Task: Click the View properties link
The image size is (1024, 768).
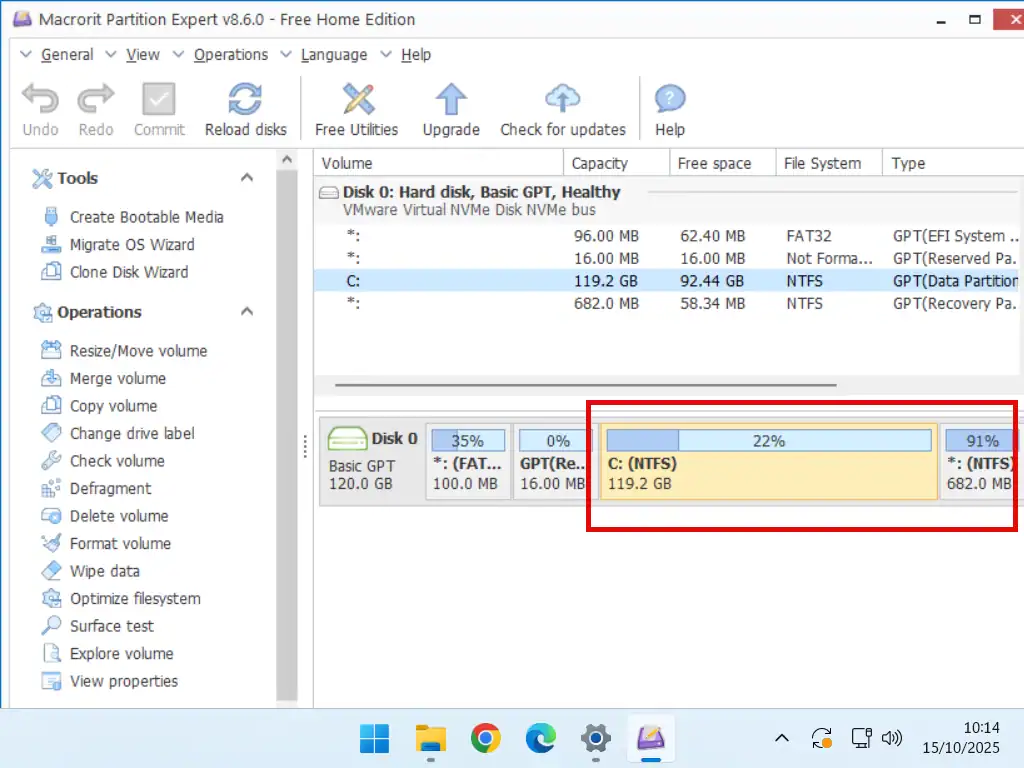Action: pos(123,681)
